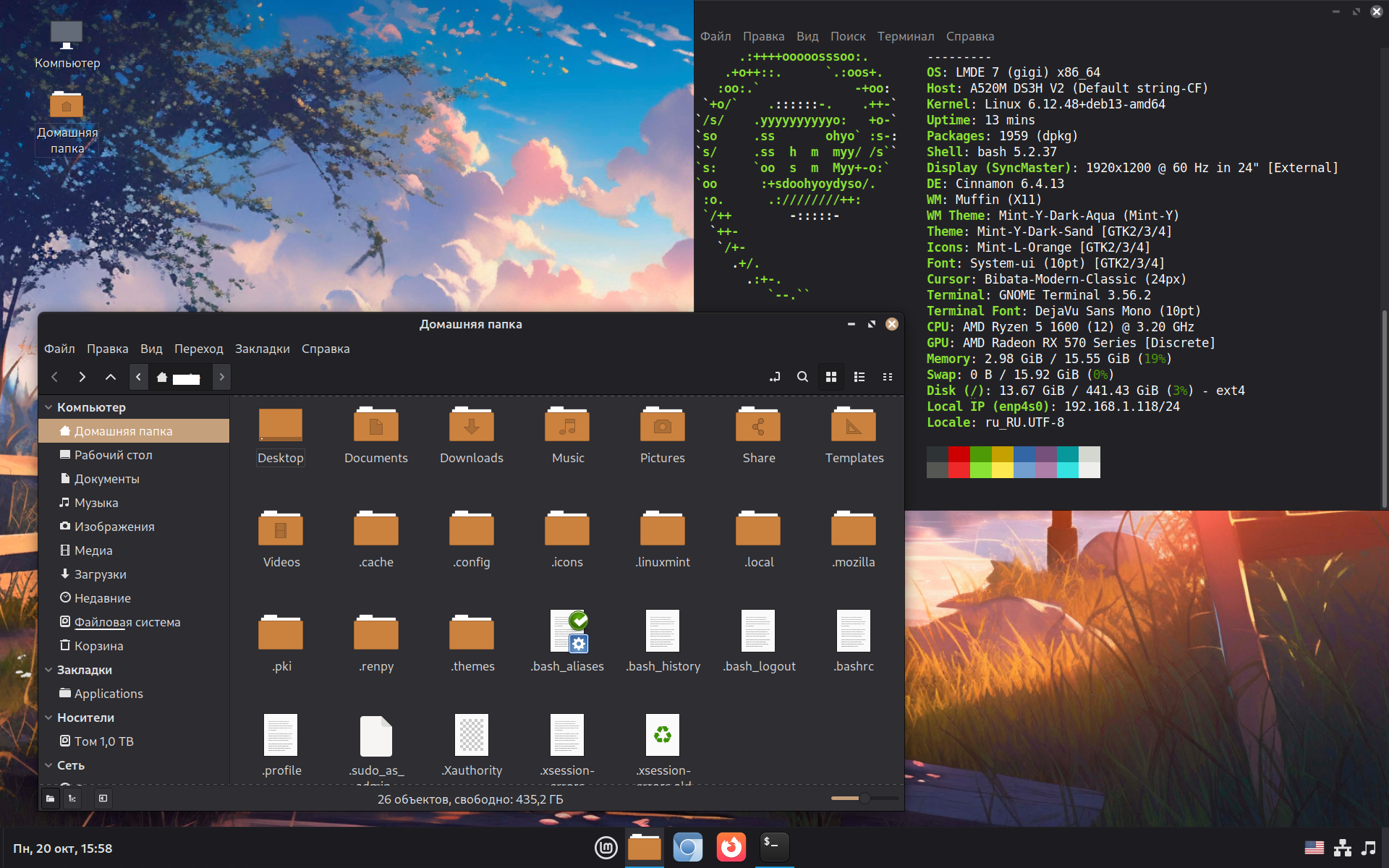Collapse the Компьютер sidebar section

48,407
